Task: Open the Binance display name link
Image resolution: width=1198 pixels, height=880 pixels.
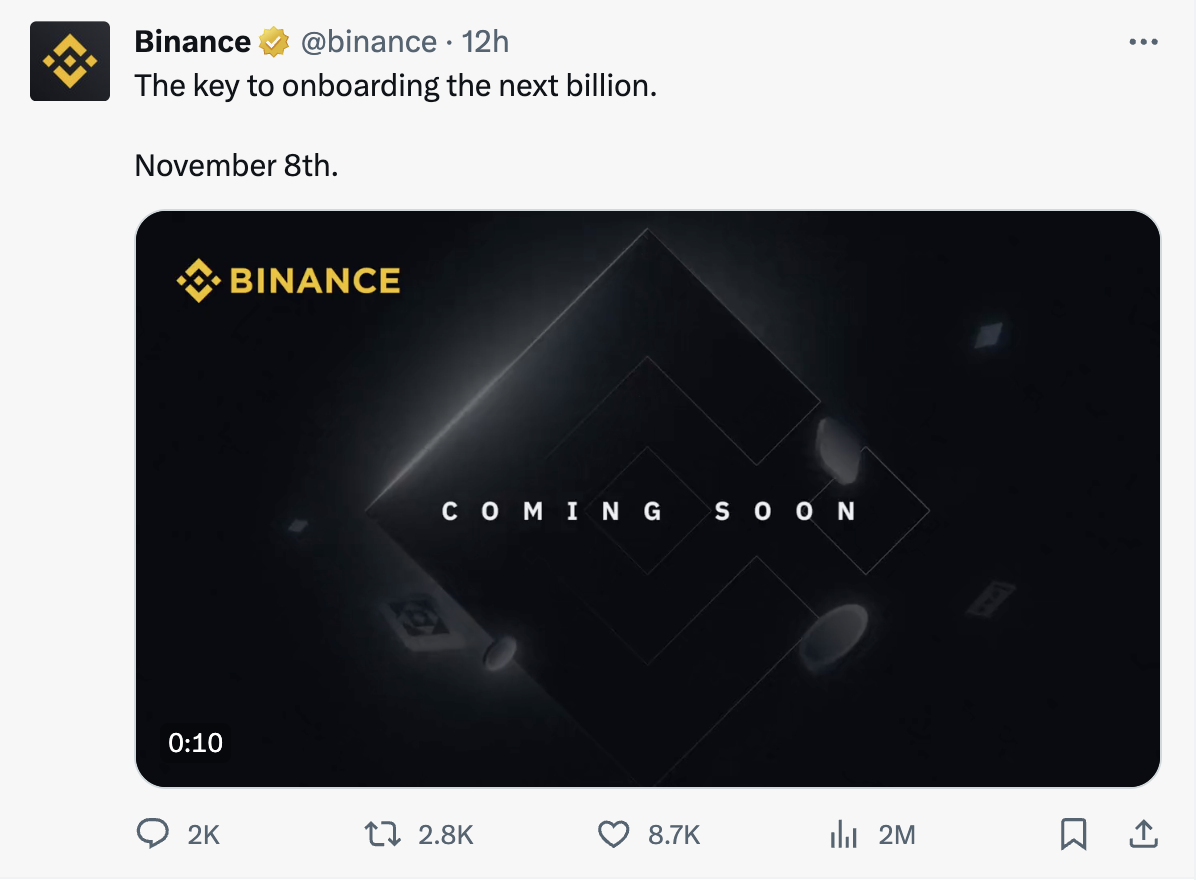Action: point(192,41)
